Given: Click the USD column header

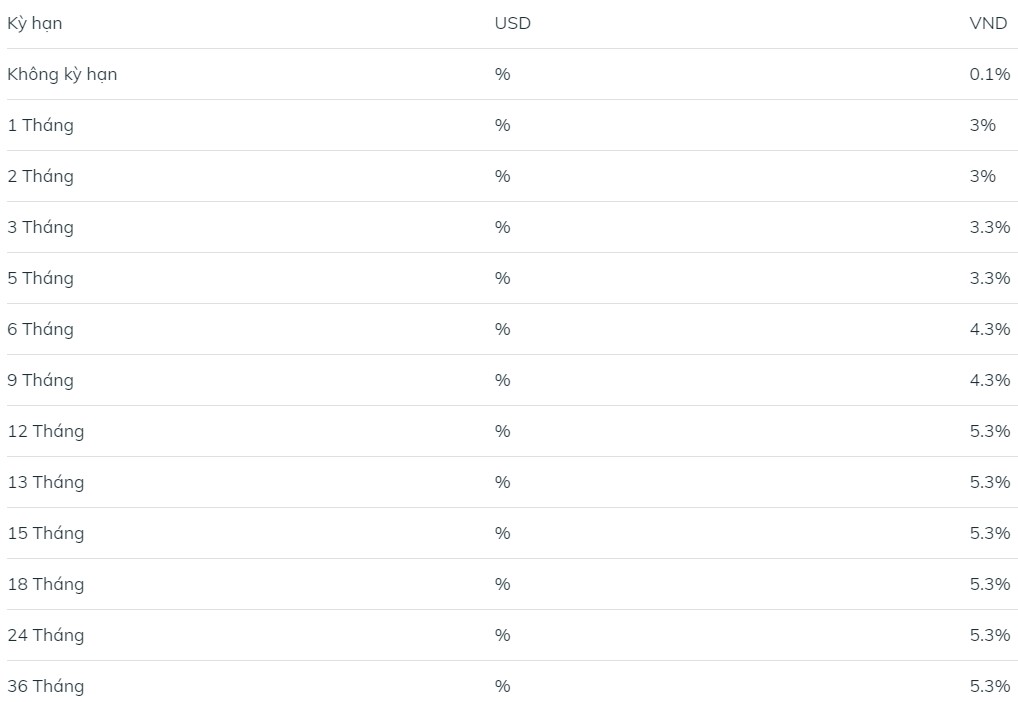Looking at the screenshot, I should point(512,23).
